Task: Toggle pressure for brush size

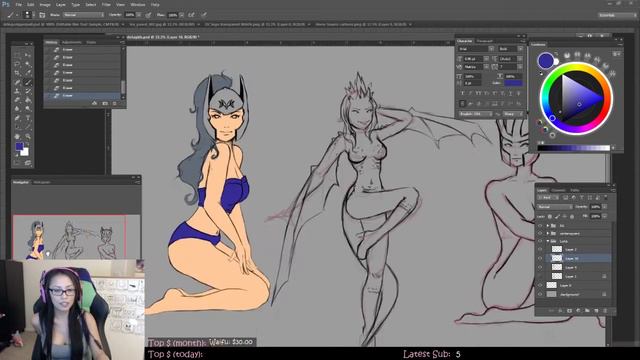Action: [203, 15]
